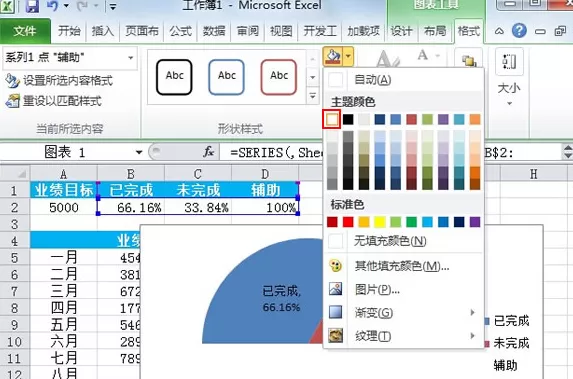Click the formula bar expand arrows

point(567,152)
